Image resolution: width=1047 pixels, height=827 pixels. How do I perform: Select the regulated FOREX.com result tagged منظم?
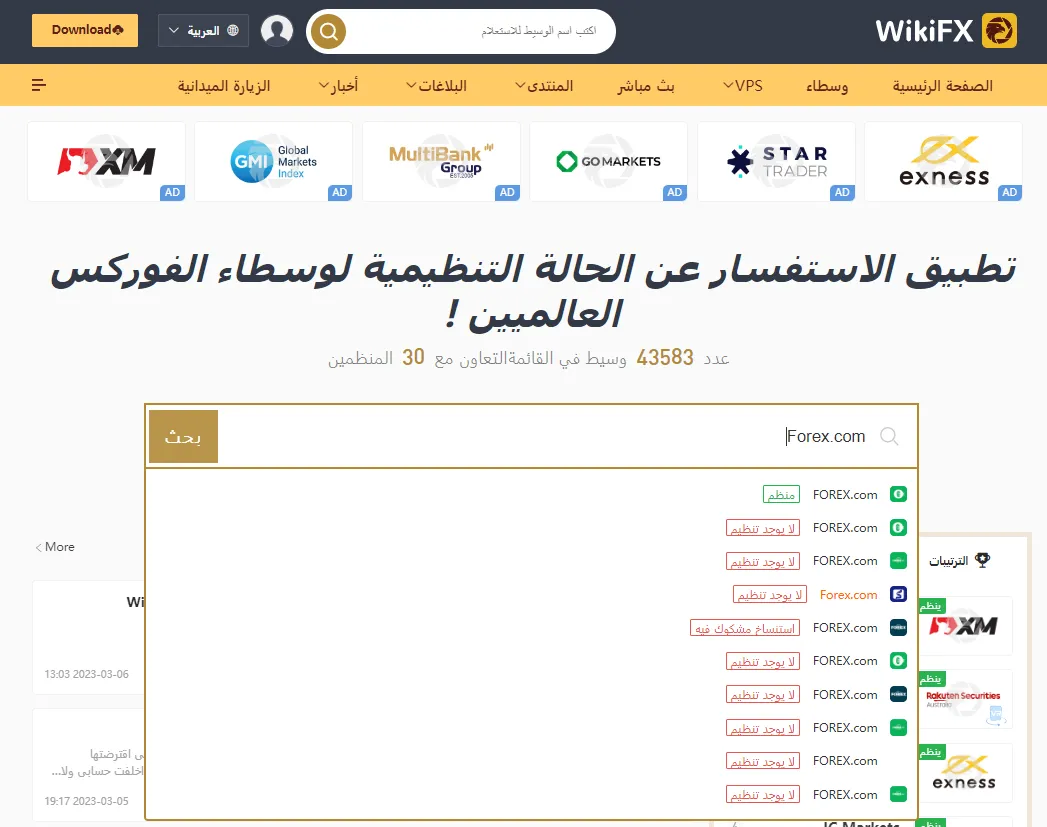[532, 494]
